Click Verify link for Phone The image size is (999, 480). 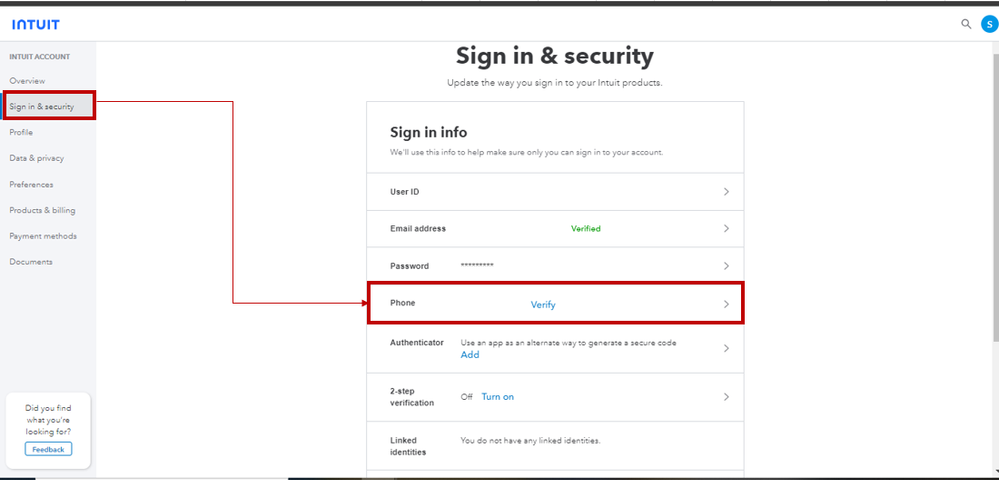tap(543, 304)
